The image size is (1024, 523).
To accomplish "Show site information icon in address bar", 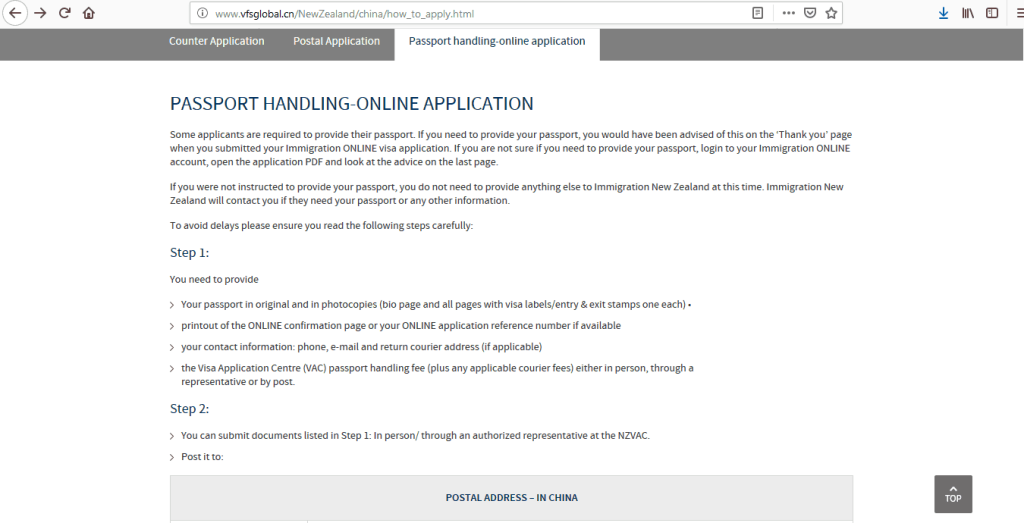I will (202, 13).
